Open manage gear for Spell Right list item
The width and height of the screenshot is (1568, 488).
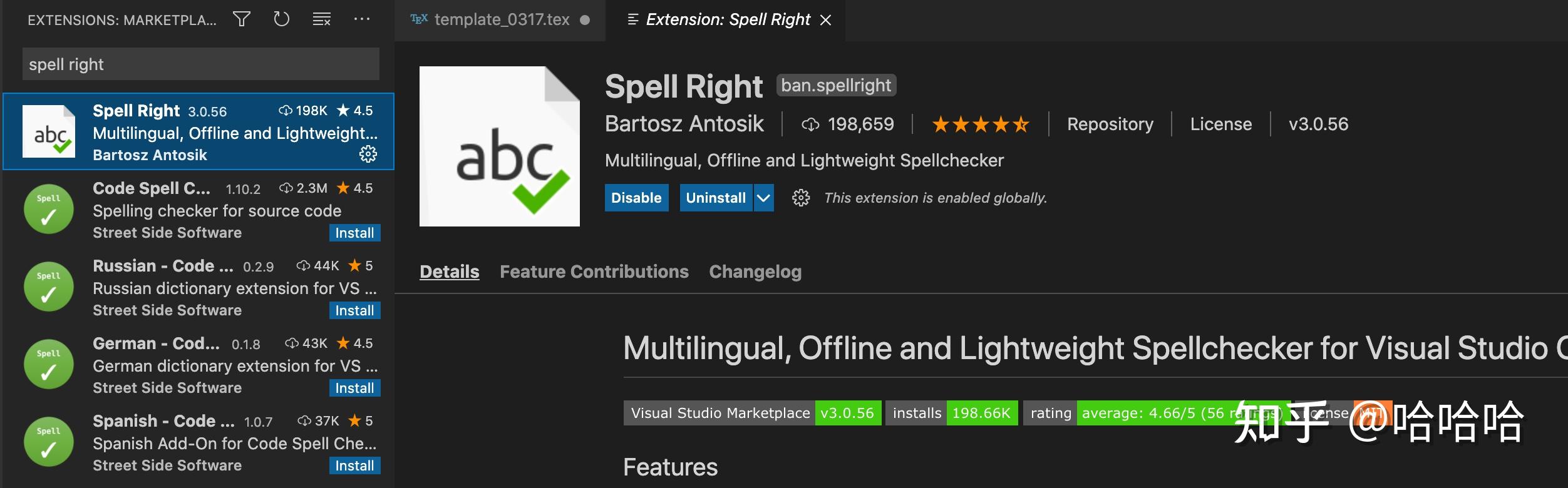click(x=368, y=154)
